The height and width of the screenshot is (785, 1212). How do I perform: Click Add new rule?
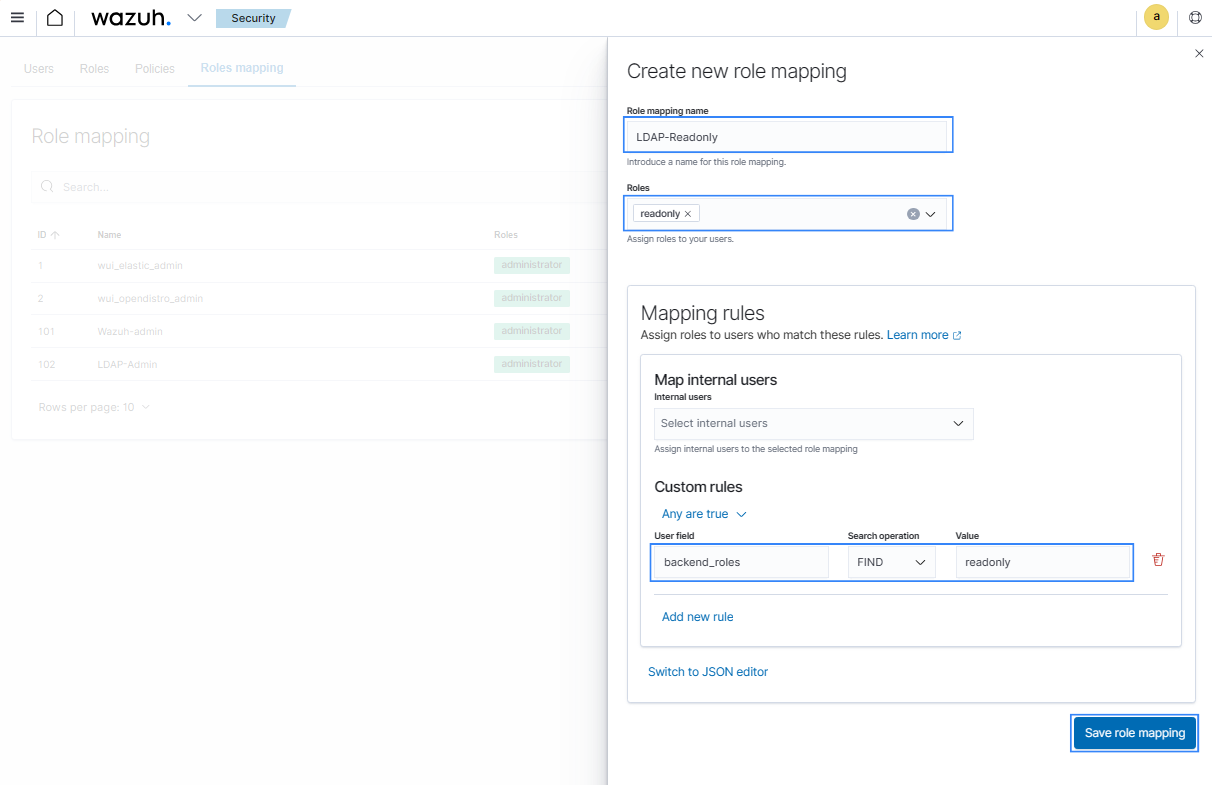[x=698, y=617]
